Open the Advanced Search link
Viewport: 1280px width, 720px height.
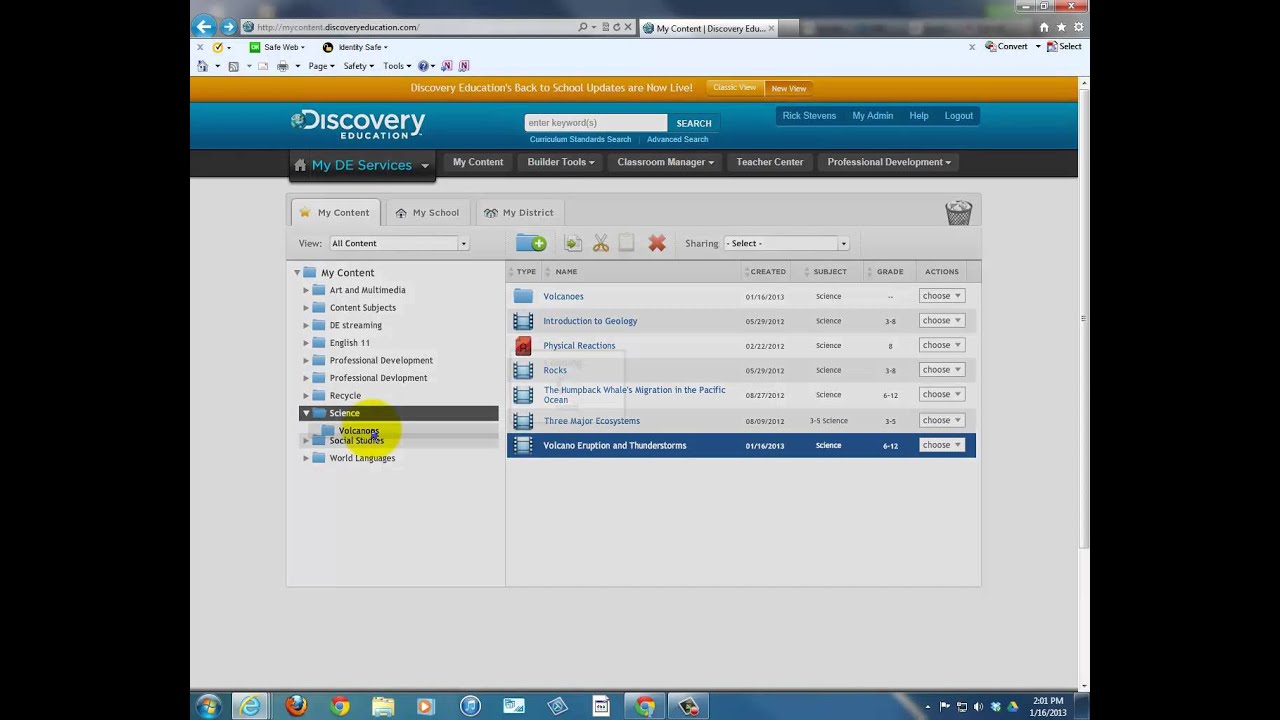coord(677,140)
